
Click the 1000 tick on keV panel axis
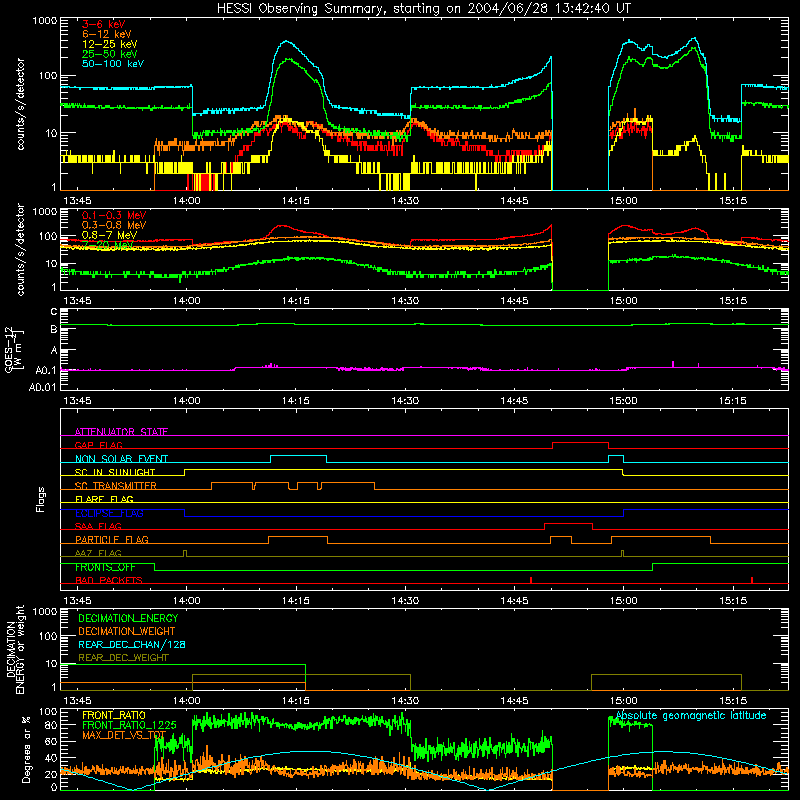[x=45, y=21]
